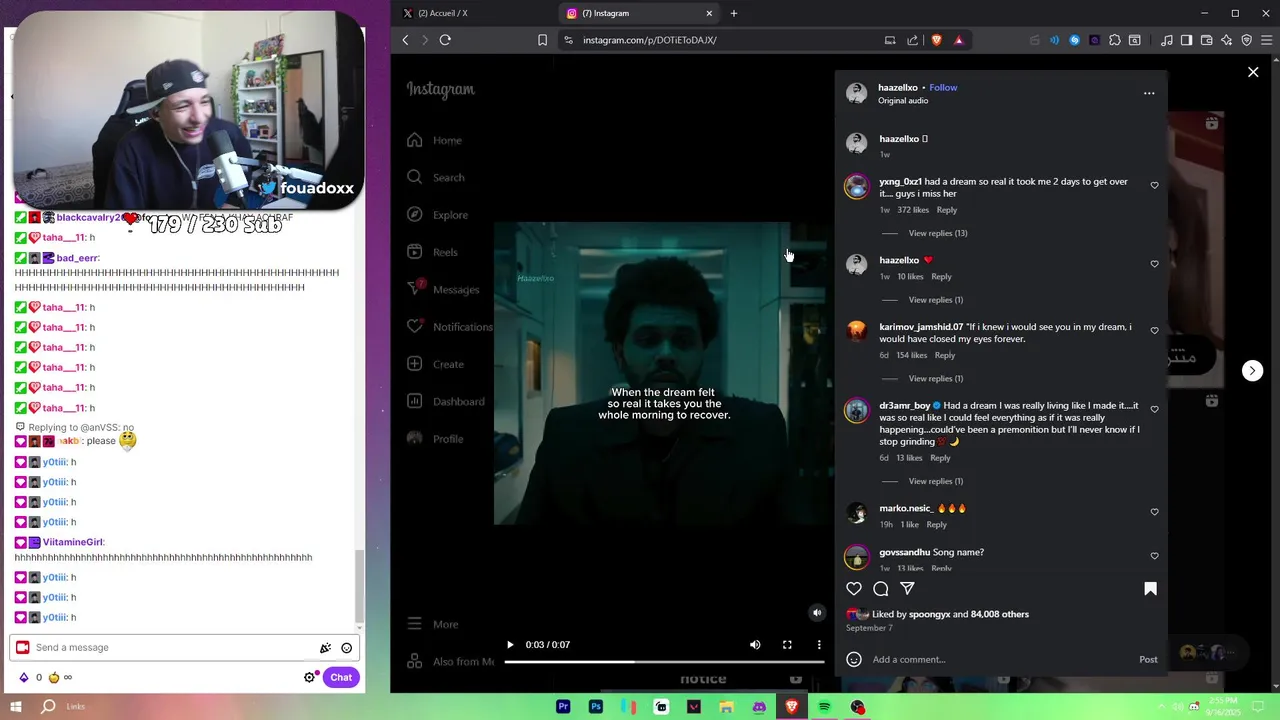This screenshot has height=720, width=1280.
Task: Like marko.nesic_'s comment
Action: coord(1154,512)
